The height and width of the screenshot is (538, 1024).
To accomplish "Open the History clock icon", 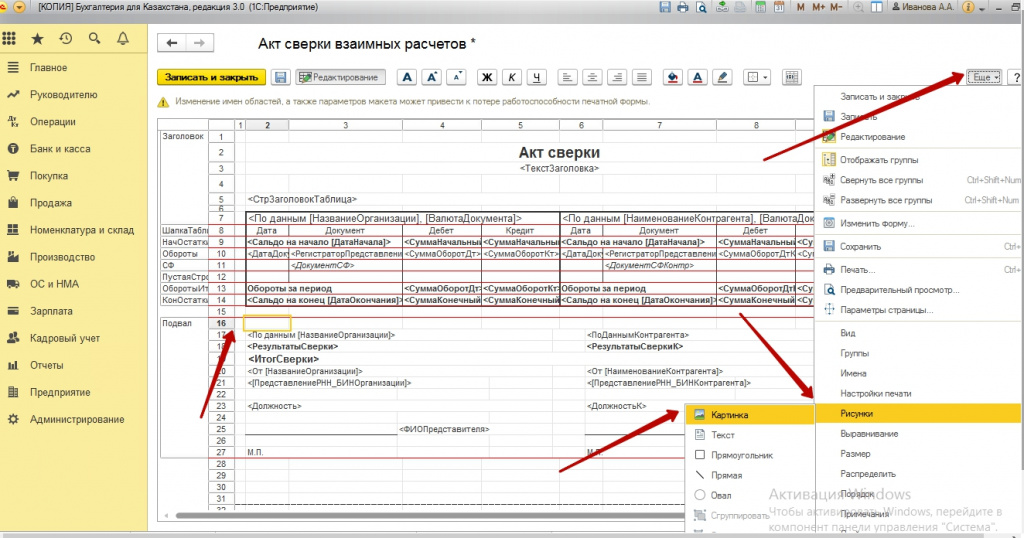I will coord(65,39).
